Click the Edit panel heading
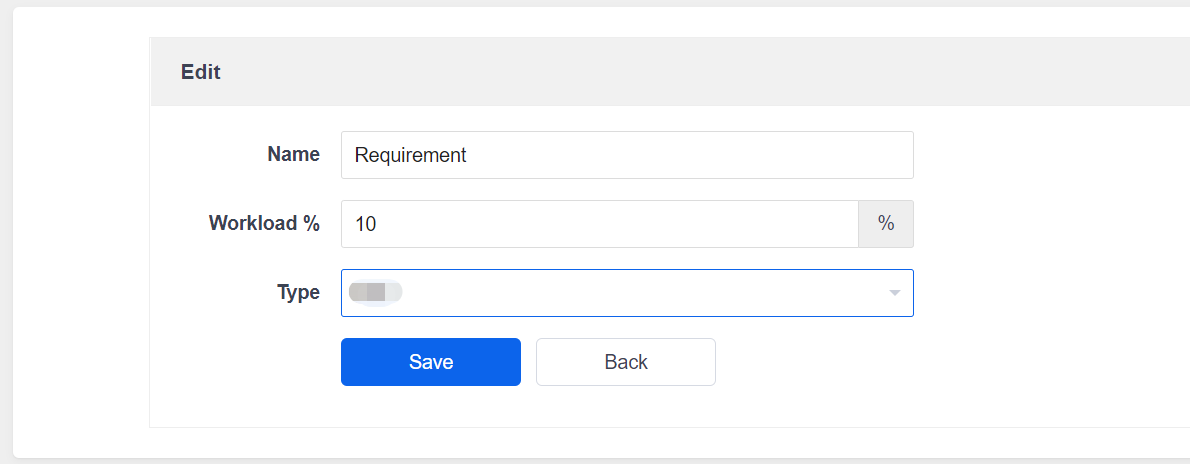The height and width of the screenshot is (464, 1190). click(x=201, y=72)
